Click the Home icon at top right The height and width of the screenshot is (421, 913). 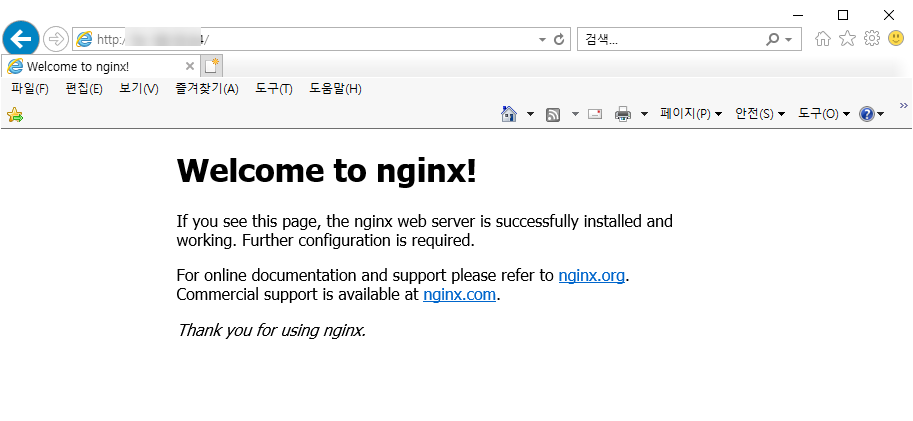pos(823,38)
